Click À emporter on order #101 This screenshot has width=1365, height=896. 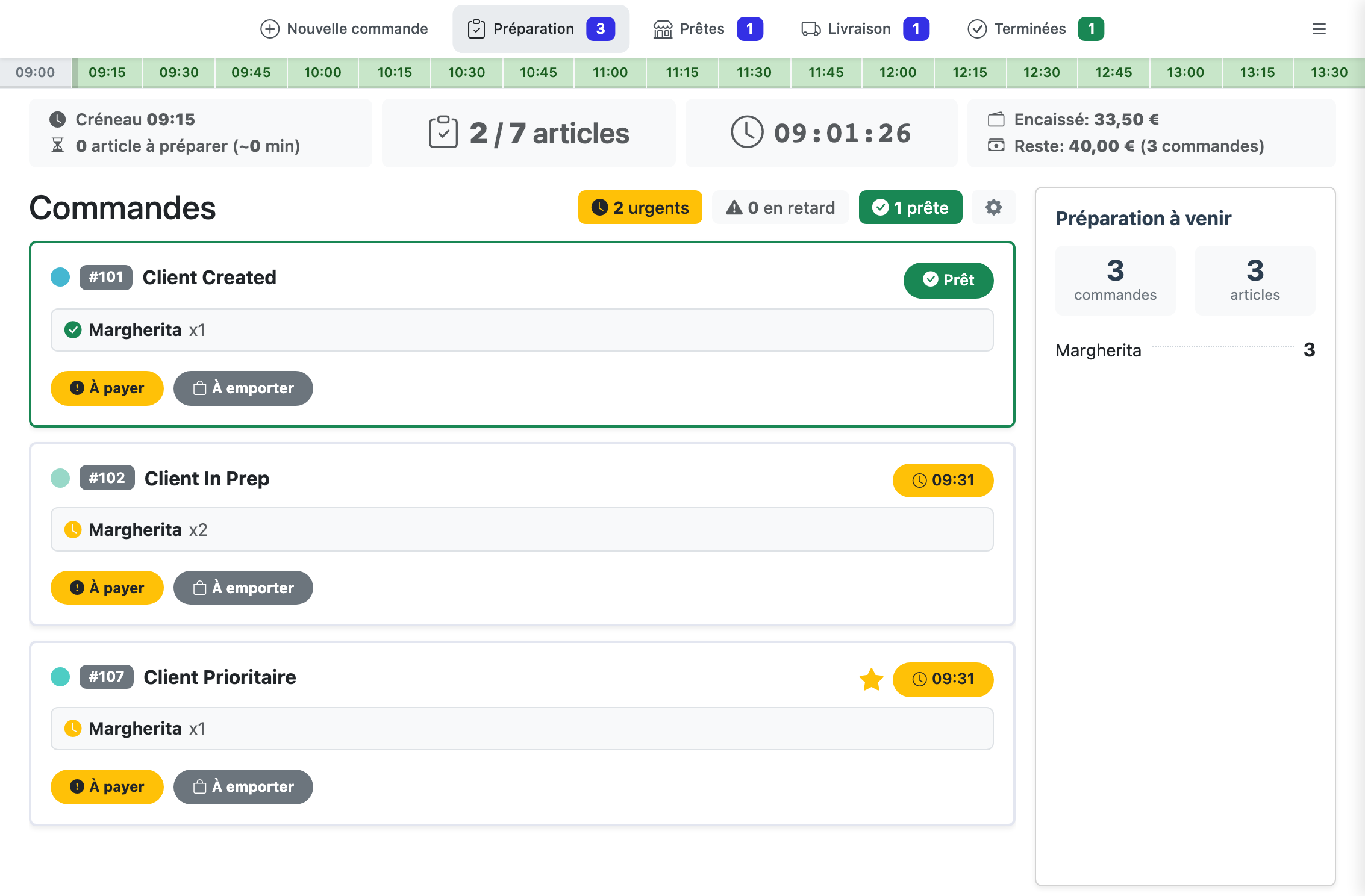(243, 388)
